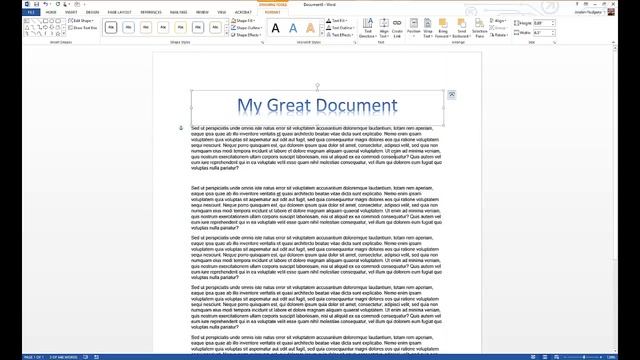Switch to the ACROBAT tab
Screen dimensions: 640x360
pyautogui.click(x=243, y=12)
